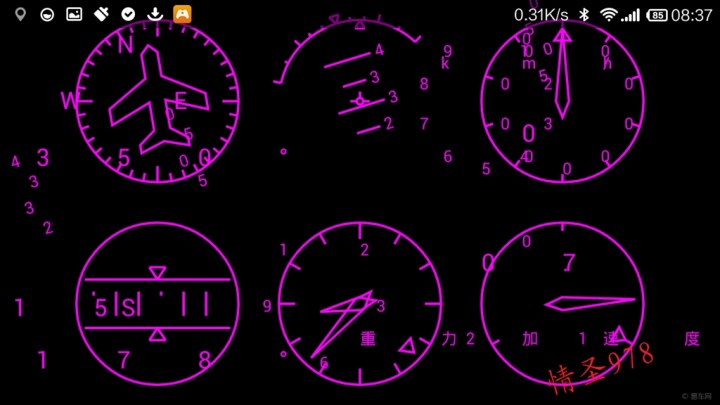Tap the checkmark notification icon
The image size is (720, 405).
pos(128,14)
